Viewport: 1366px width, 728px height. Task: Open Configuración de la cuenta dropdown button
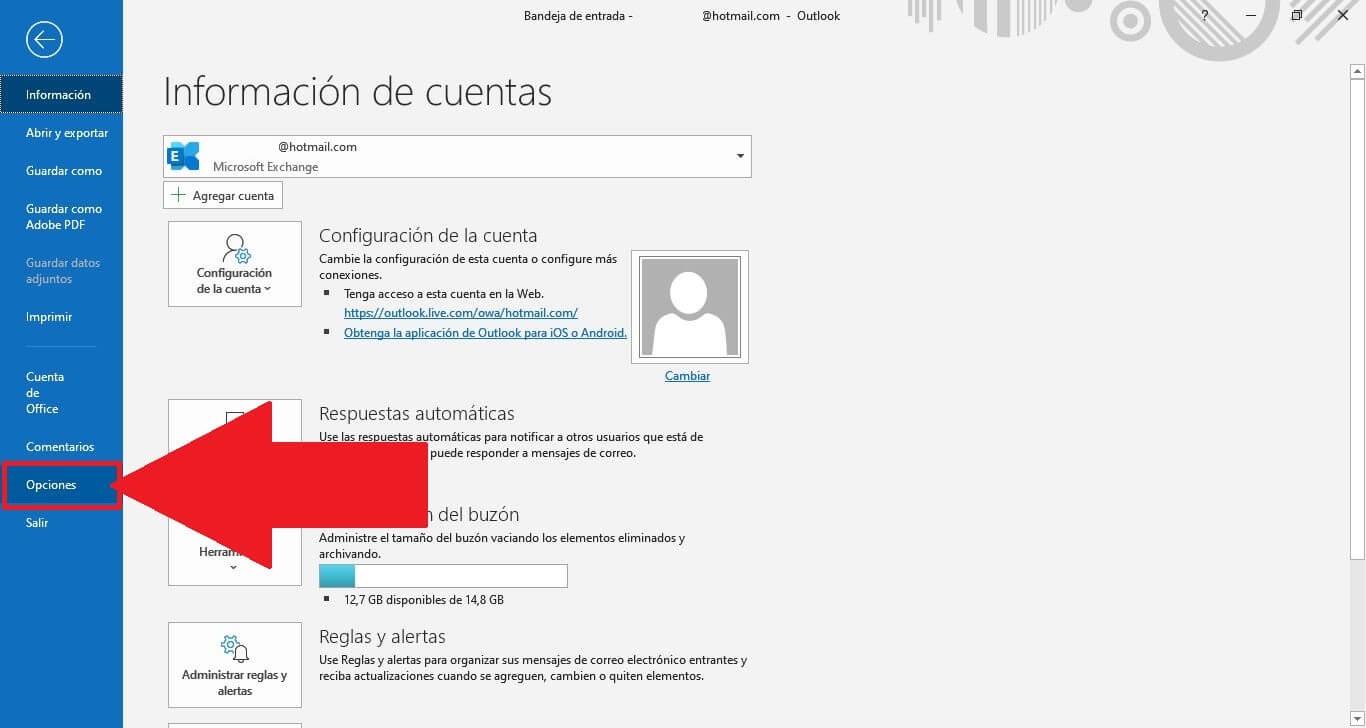pos(235,264)
